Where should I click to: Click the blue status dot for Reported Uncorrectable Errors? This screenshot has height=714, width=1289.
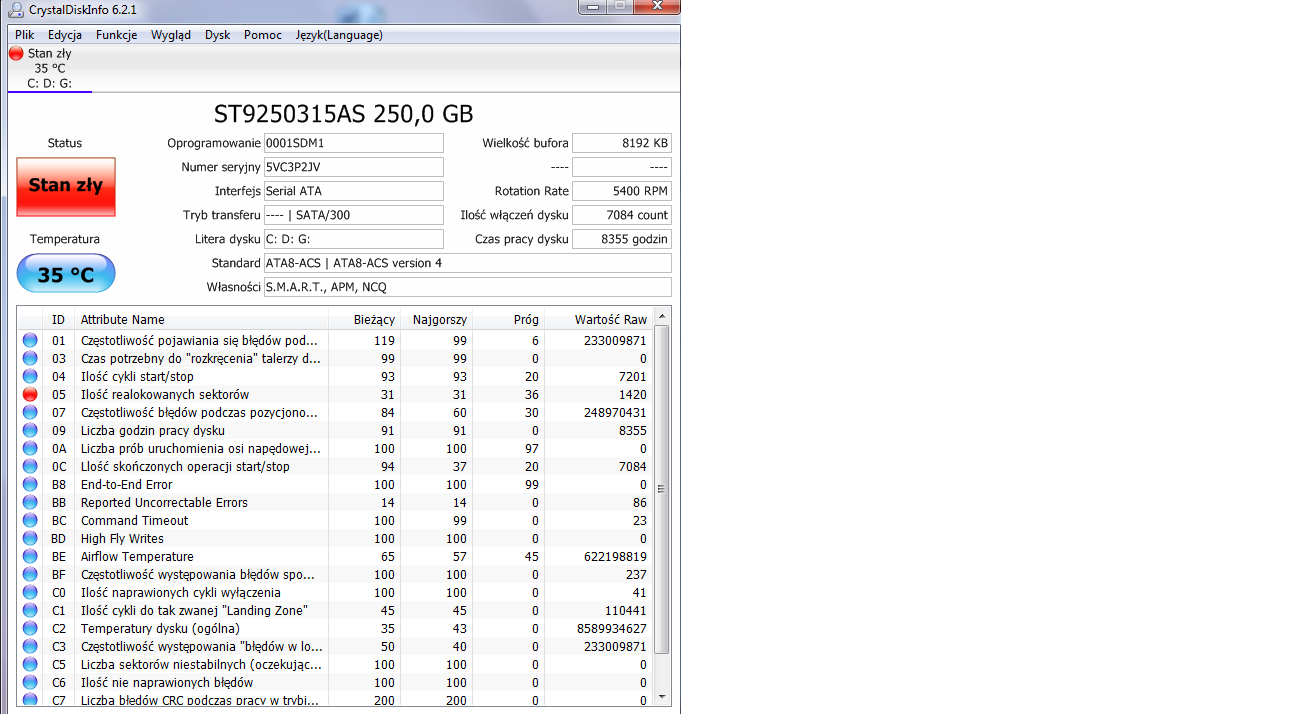pyautogui.click(x=30, y=503)
